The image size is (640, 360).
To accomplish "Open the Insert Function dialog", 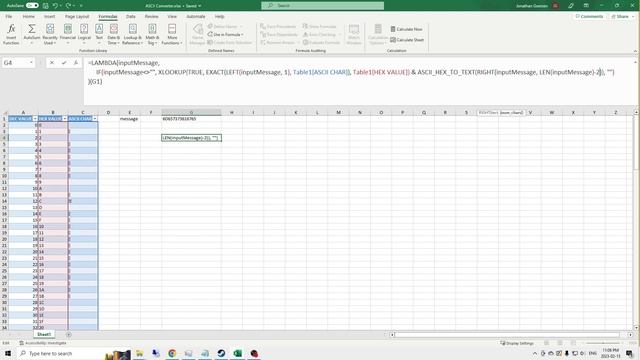I will click(11, 34).
